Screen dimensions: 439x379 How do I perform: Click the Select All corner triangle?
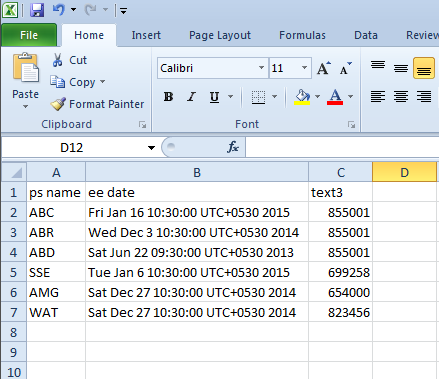coord(14,172)
